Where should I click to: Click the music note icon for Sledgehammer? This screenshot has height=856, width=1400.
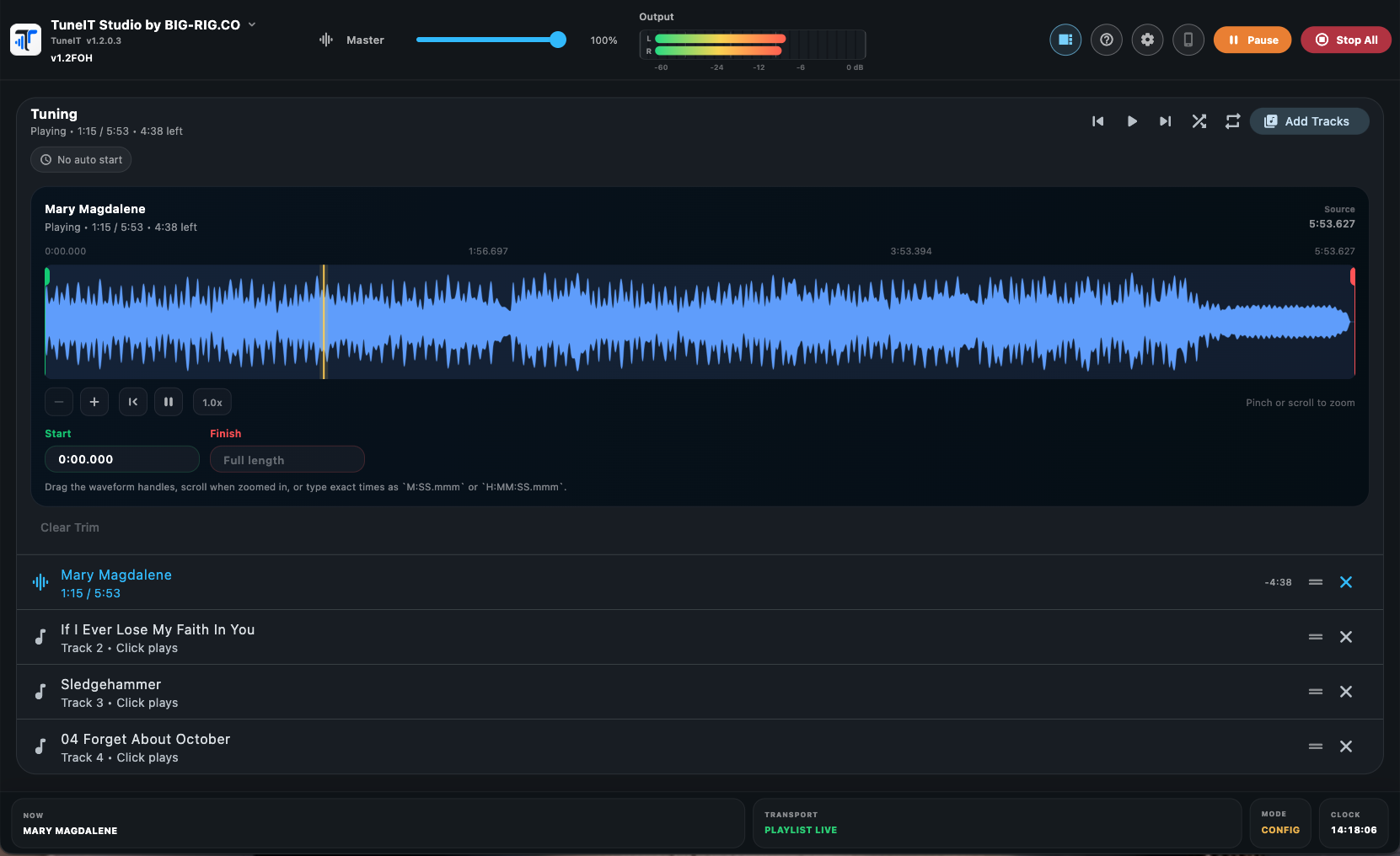(40, 692)
